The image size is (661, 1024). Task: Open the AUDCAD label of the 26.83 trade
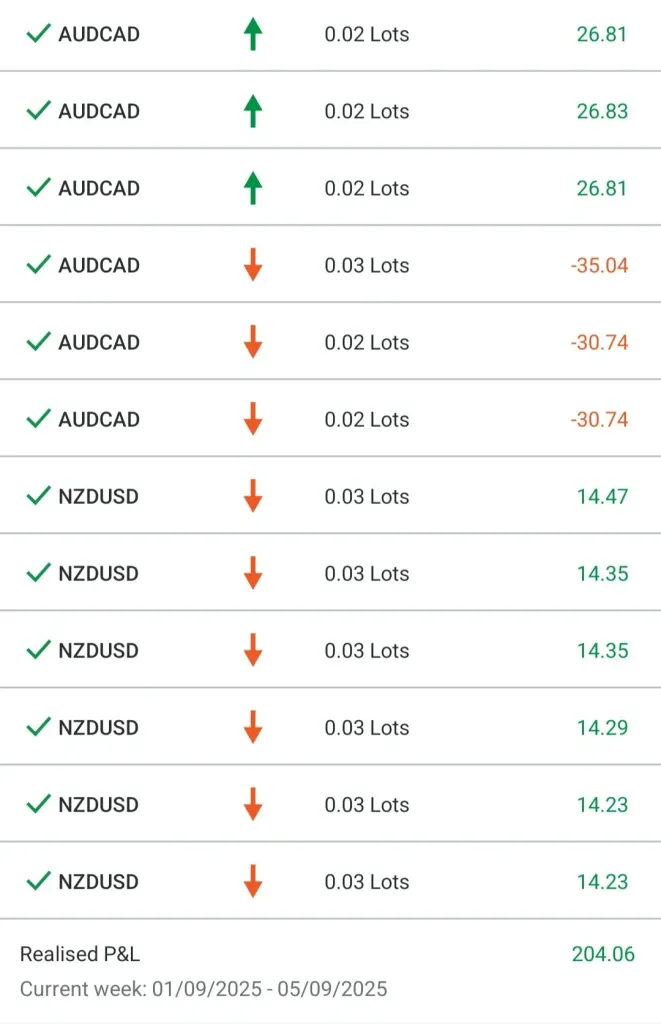coord(99,111)
